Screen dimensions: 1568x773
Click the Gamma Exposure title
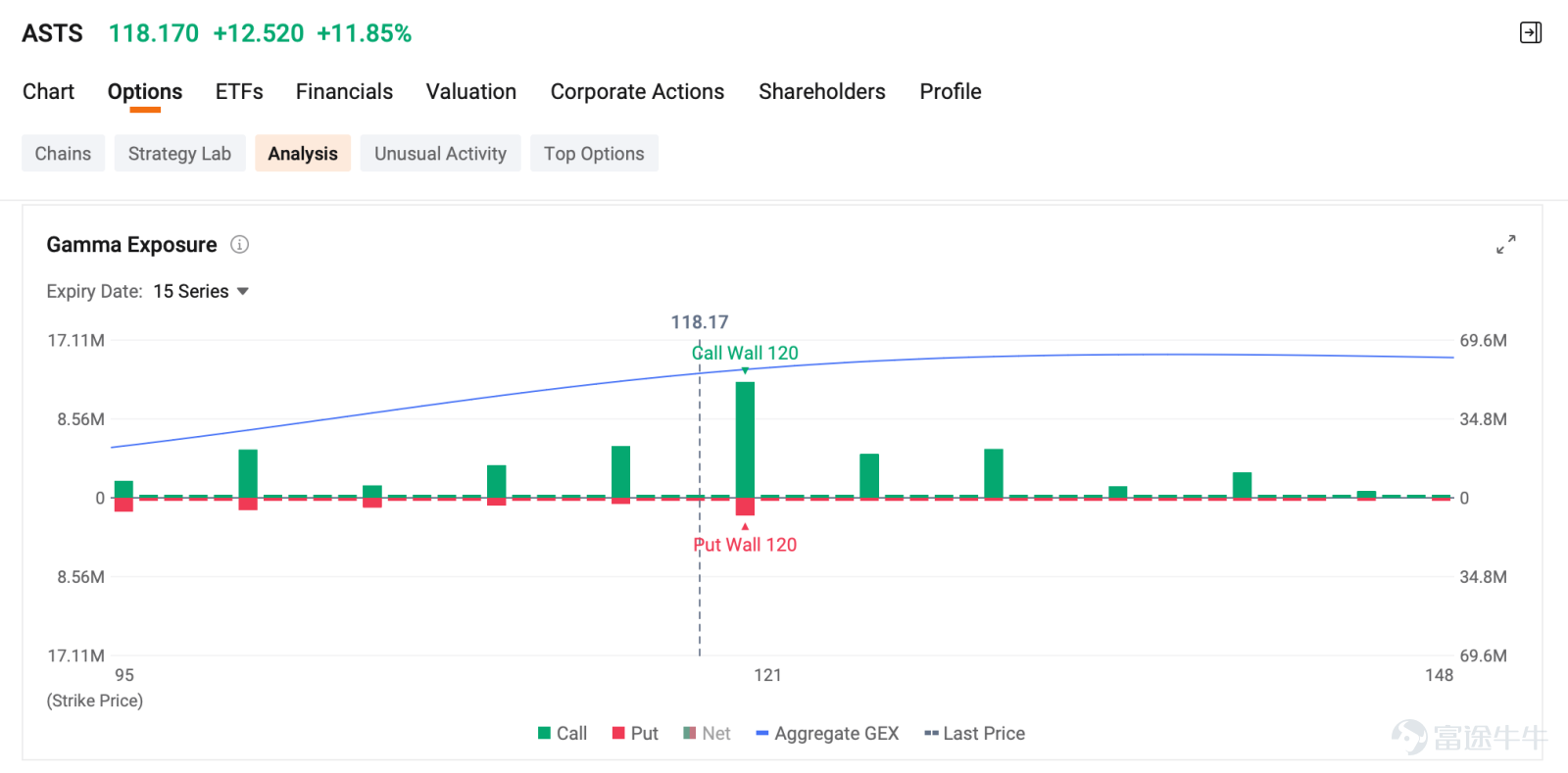131,245
